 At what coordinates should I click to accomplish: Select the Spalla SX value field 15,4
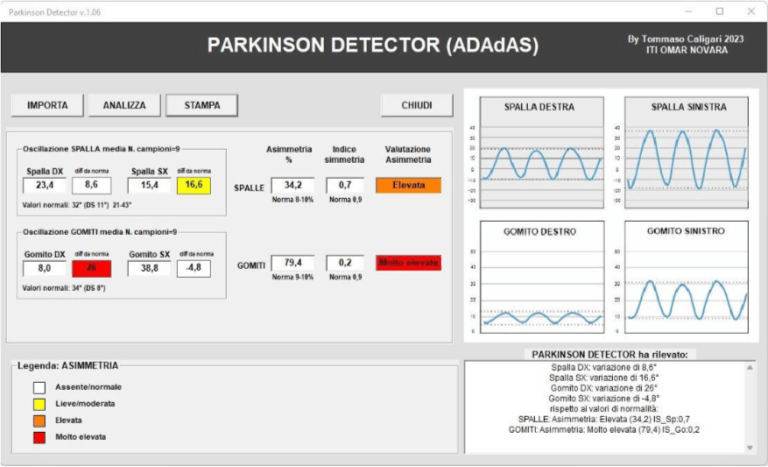[149, 185]
